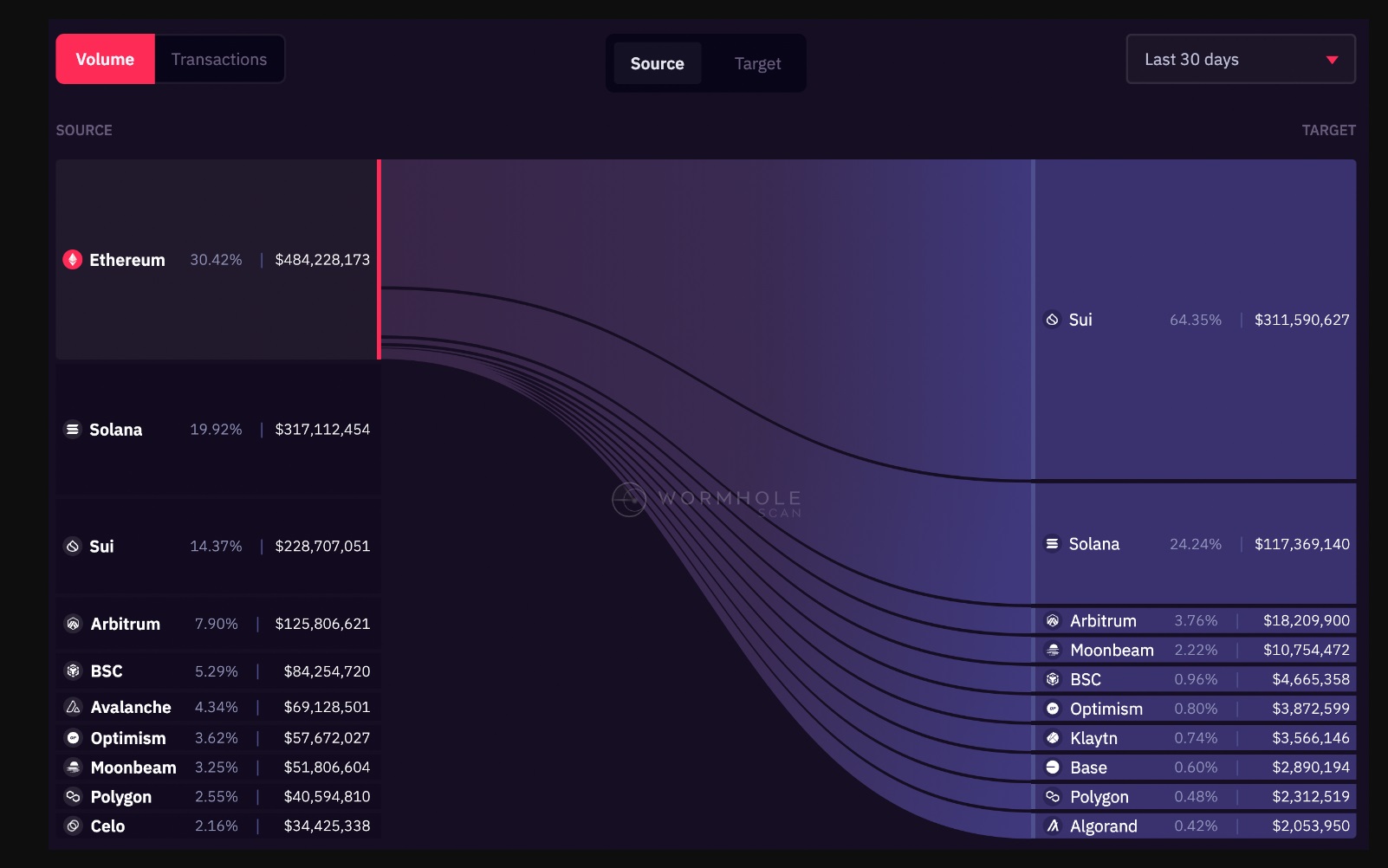The width and height of the screenshot is (1388, 868).
Task: Click Base target chain name
Action: 1088,768
